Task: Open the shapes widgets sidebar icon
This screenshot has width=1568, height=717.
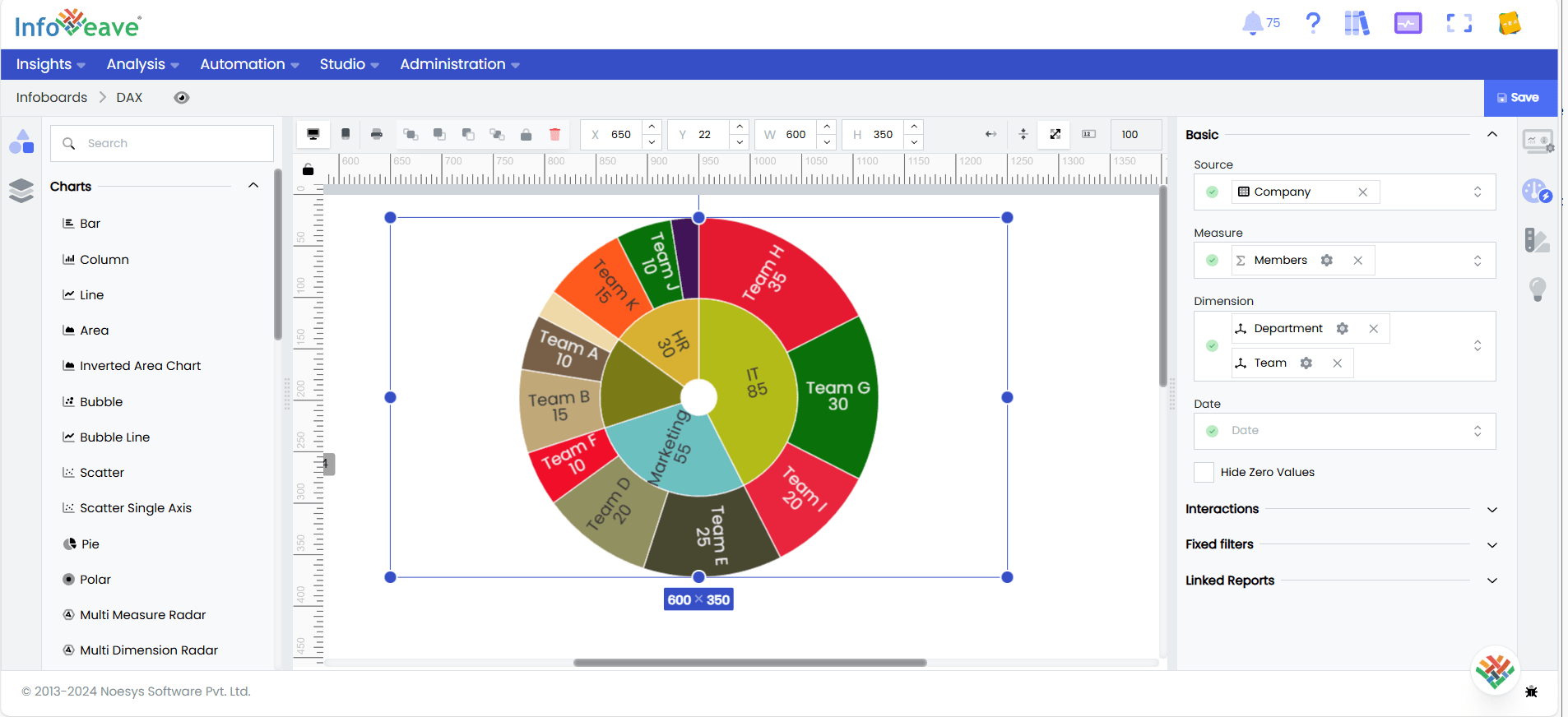Action: 21,142
